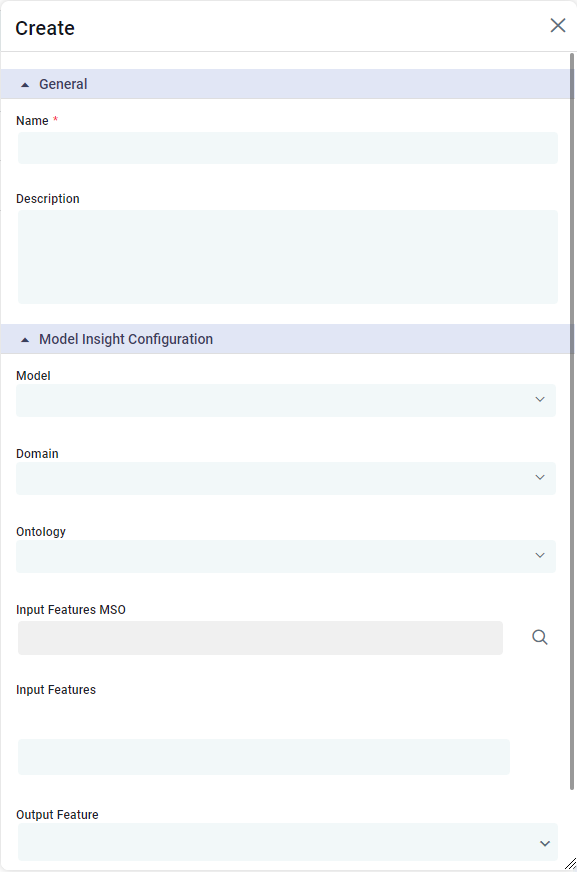This screenshot has width=577, height=872.
Task: Close the Create dialog with the X
Action: [558, 26]
